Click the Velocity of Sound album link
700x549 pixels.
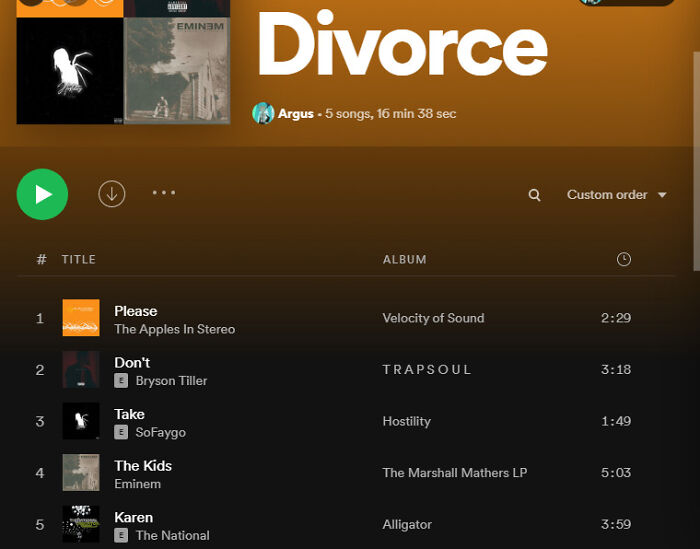click(433, 318)
